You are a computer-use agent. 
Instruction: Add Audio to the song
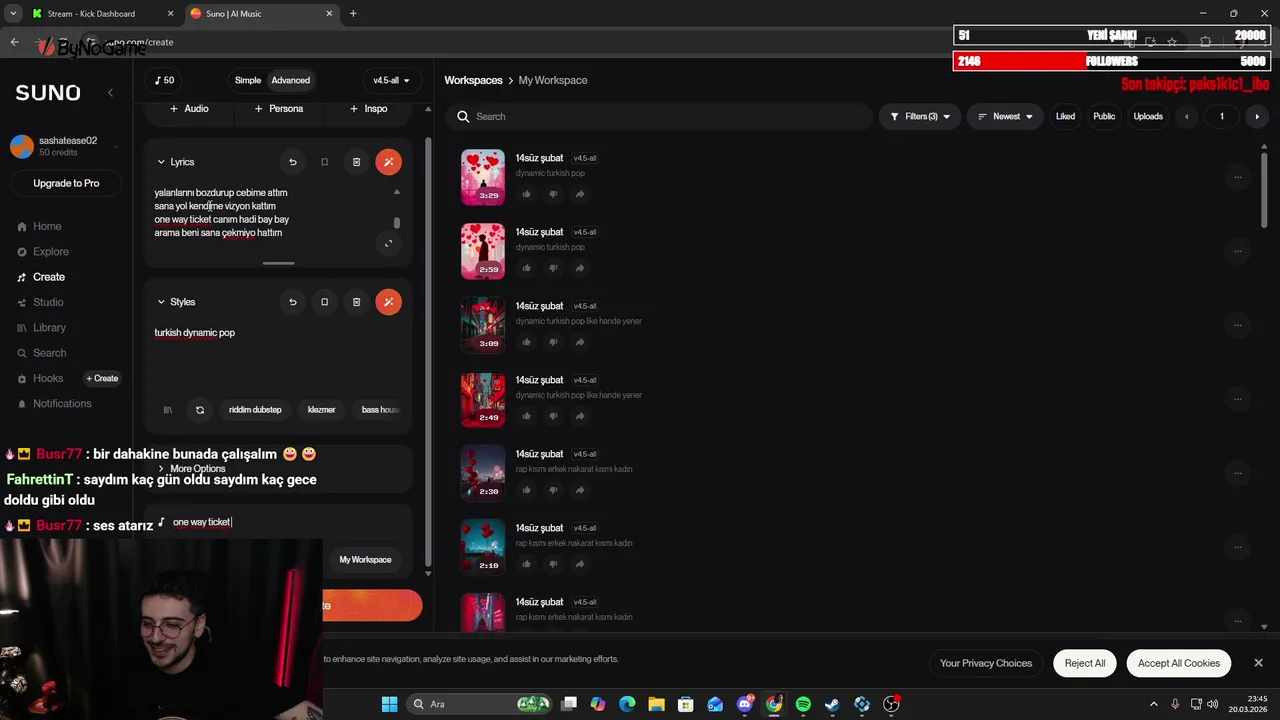189,109
